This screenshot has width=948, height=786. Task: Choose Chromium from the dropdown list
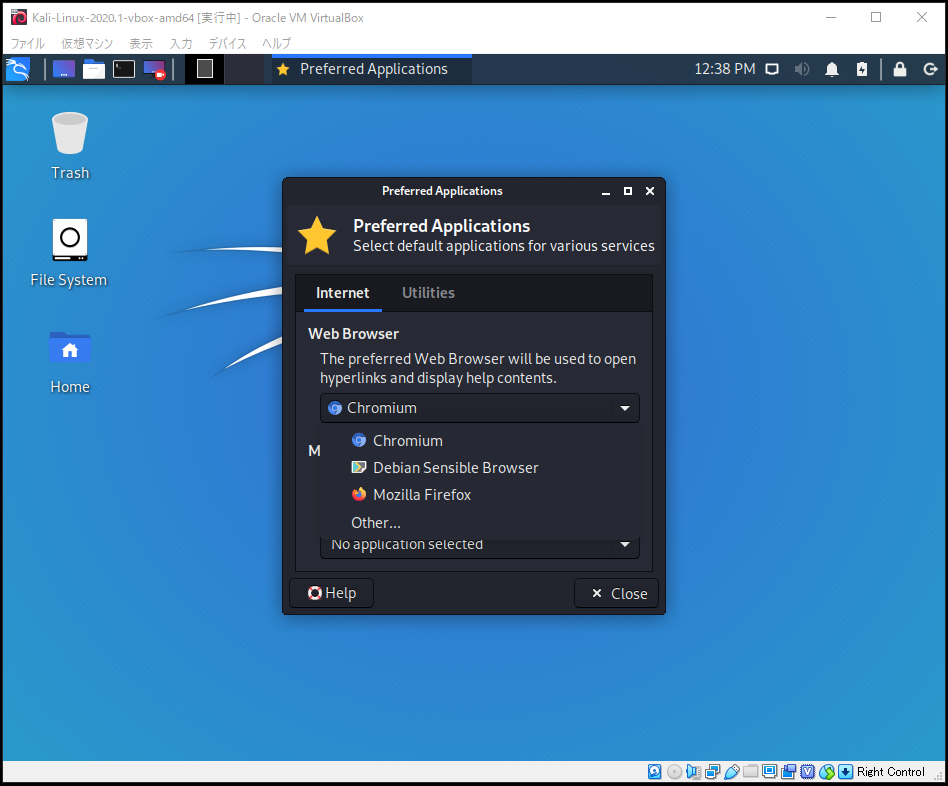tap(479, 441)
